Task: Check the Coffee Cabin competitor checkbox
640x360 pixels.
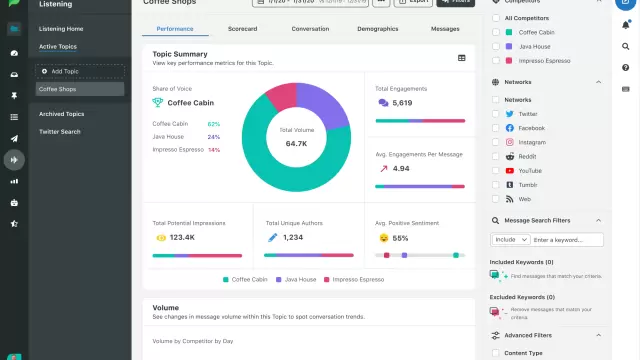Action: (x=496, y=32)
